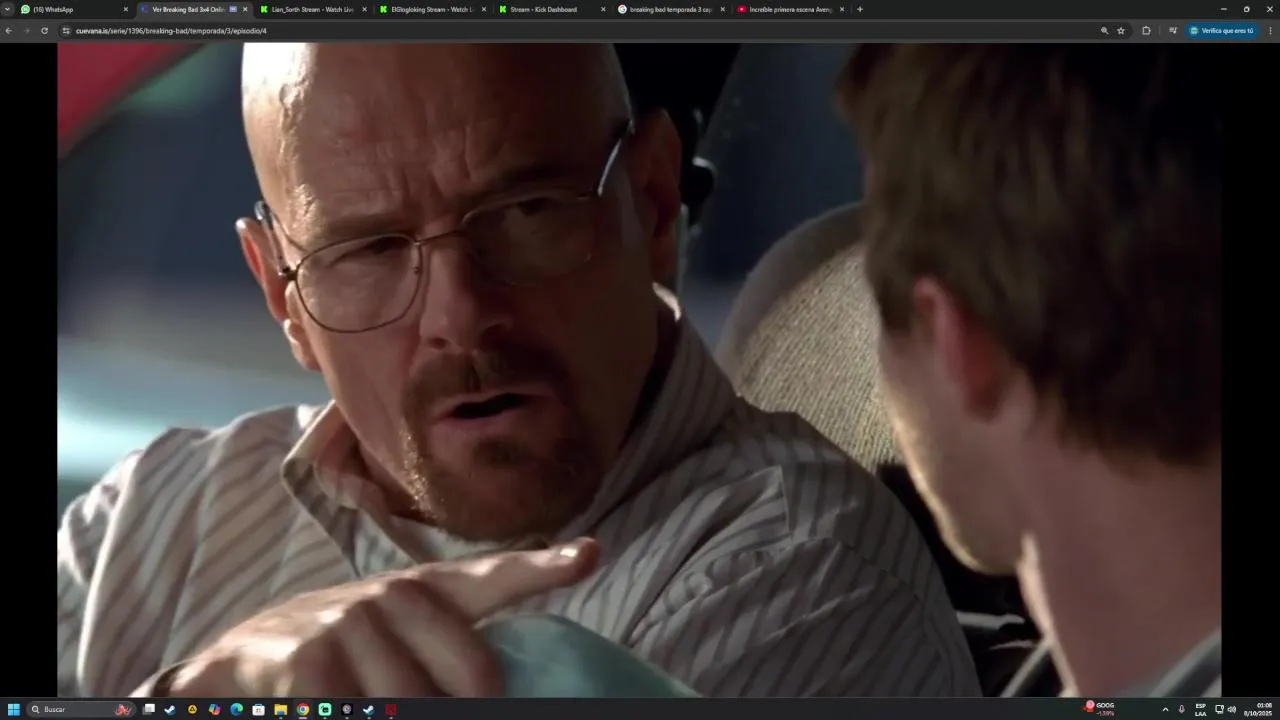Open a new browser tab
Viewport: 1280px width, 720px height.
(x=860, y=9)
